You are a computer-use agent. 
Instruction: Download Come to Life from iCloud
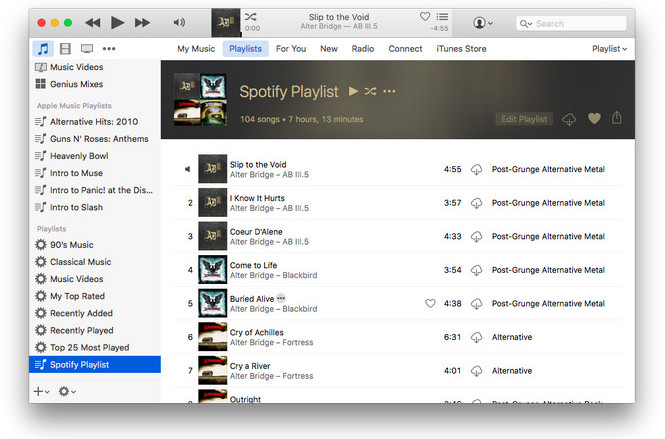coord(476,270)
